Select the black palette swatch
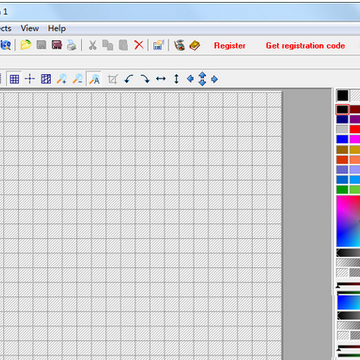 click(x=342, y=109)
